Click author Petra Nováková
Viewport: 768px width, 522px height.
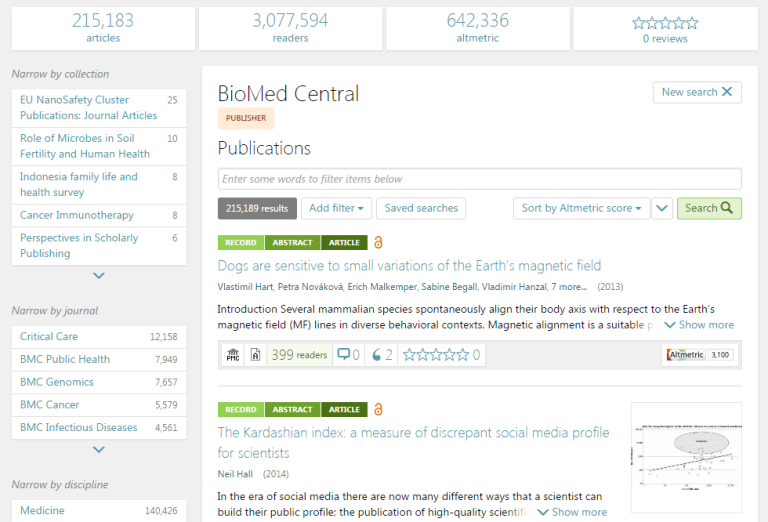coord(310,287)
